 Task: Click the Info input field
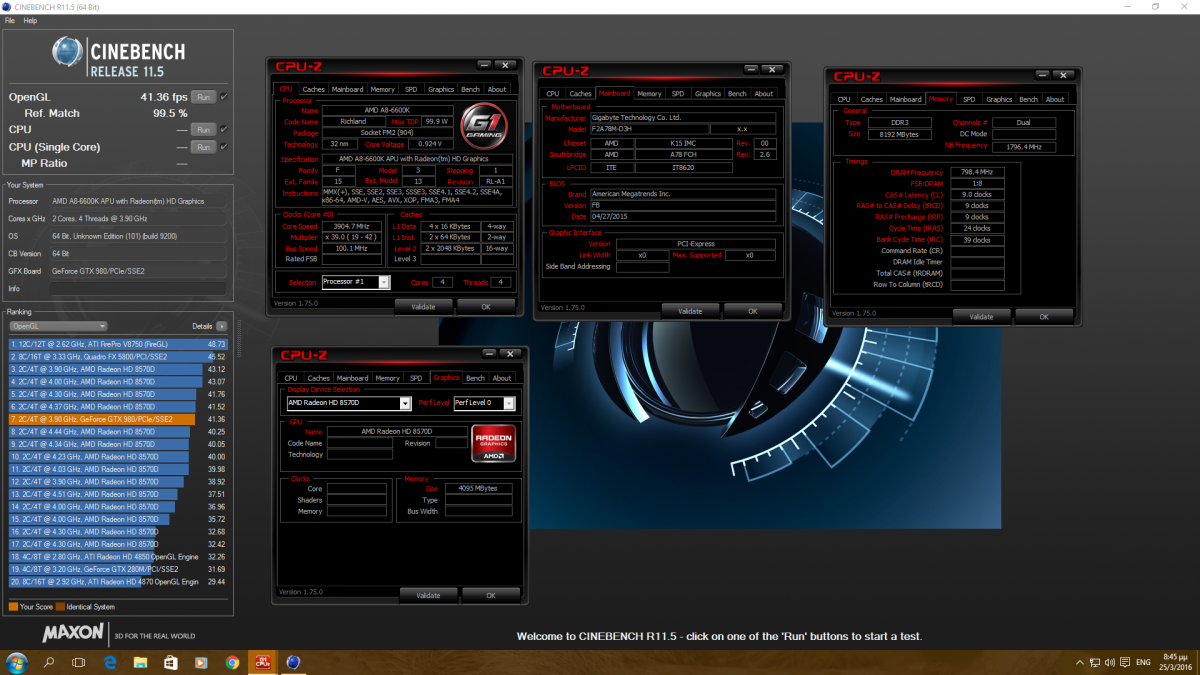pyautogui.click(x=139, y=288)
